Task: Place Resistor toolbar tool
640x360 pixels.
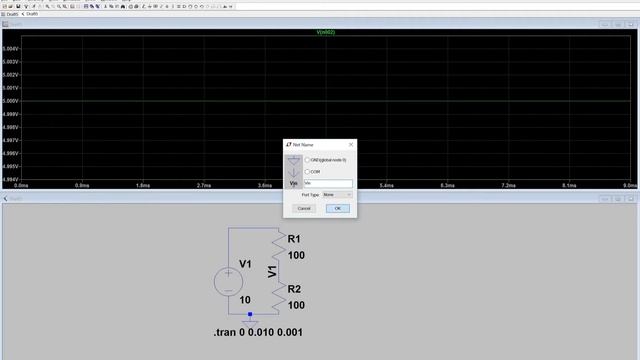Action: [x=161, y=7]
